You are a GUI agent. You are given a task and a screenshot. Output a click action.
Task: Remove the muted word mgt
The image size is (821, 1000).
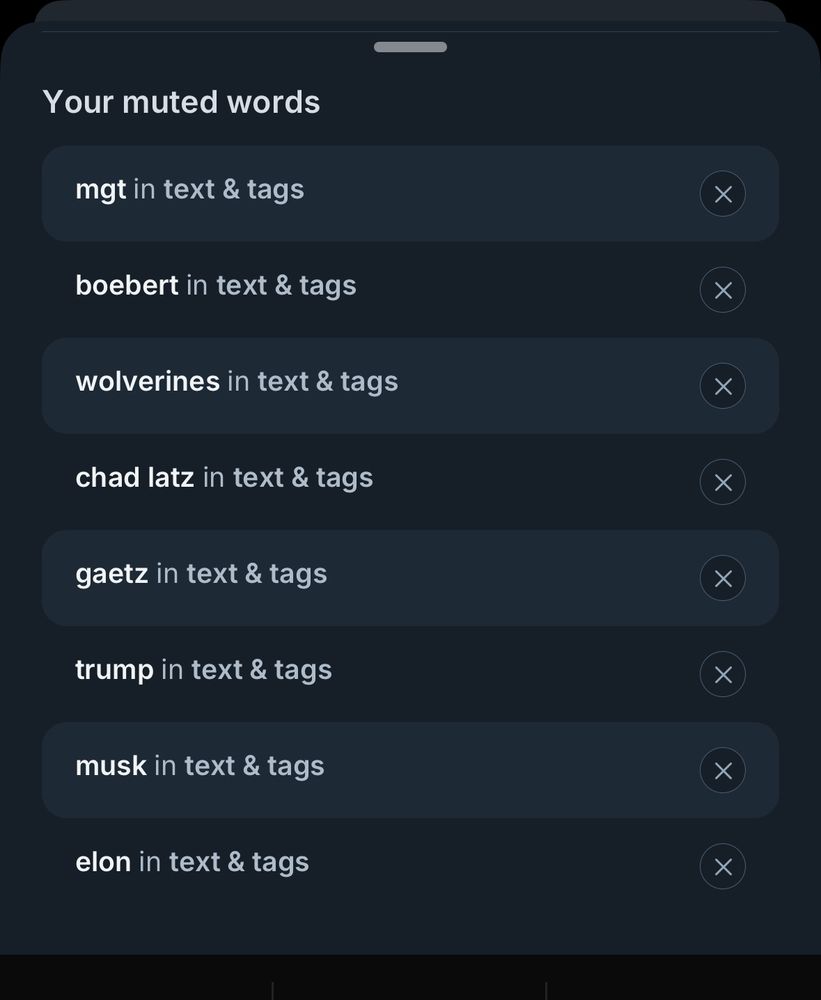(722, 194)
